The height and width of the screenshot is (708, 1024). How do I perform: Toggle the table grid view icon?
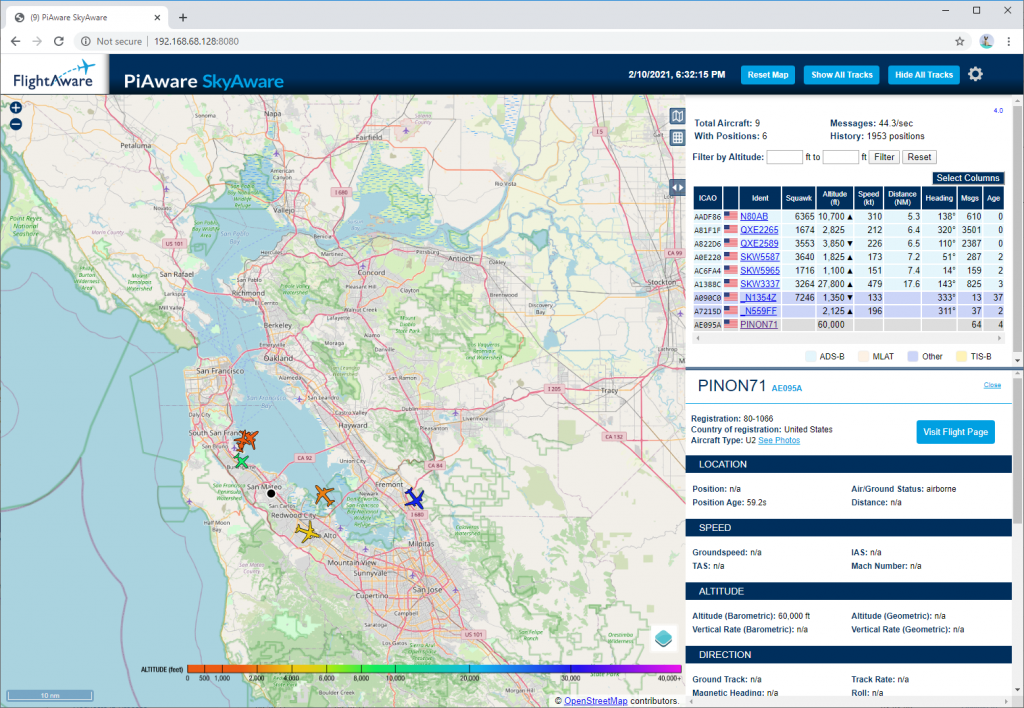point(677,137)
